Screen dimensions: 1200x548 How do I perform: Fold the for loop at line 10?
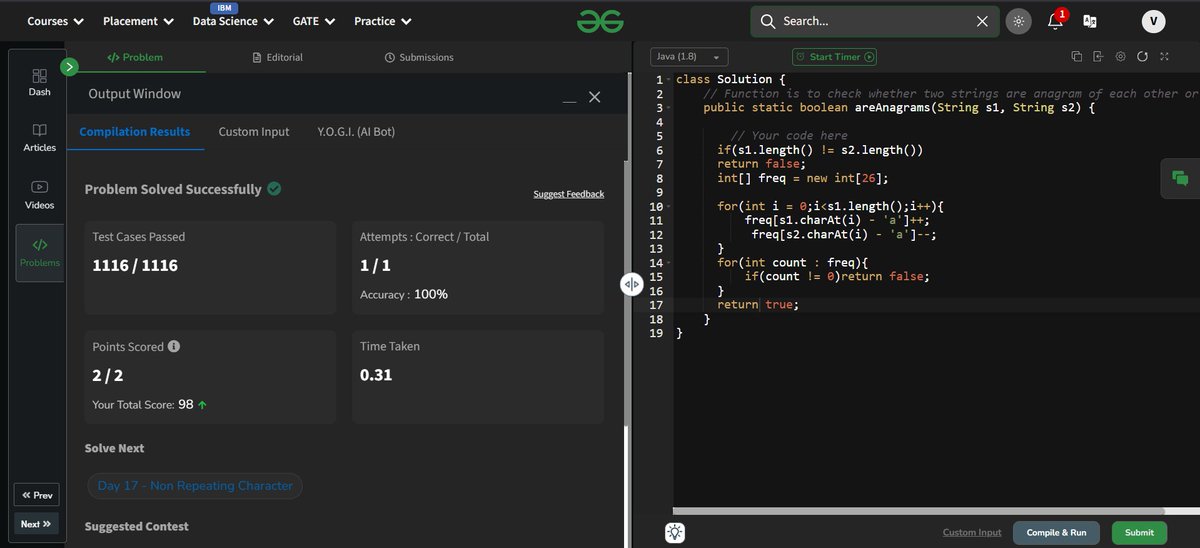click(x=667, y=206)
